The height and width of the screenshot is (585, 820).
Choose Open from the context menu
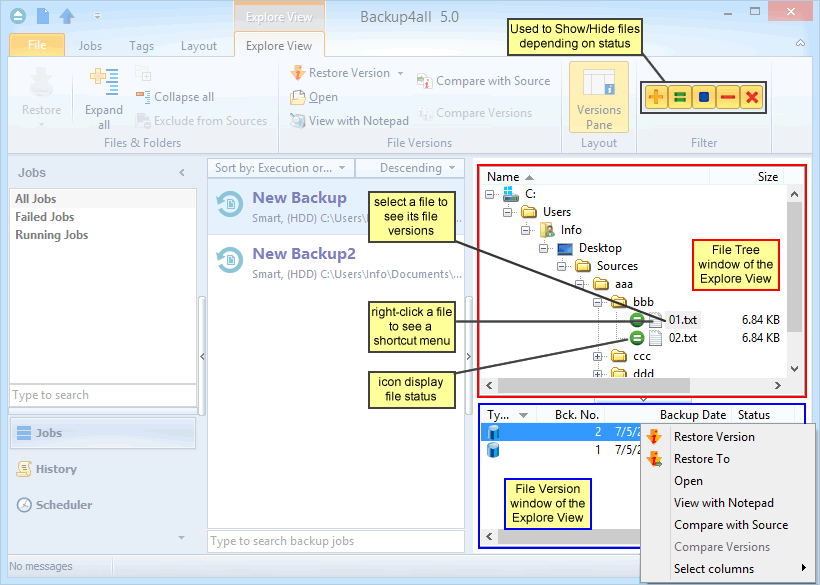(x=727, y=480)
